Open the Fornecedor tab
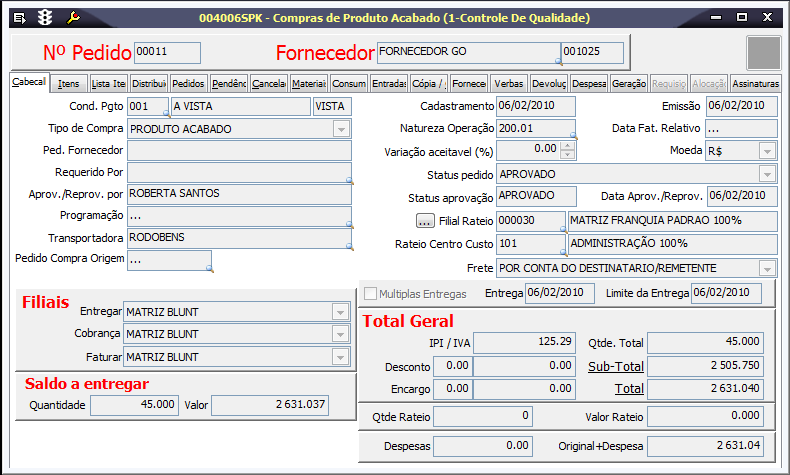This screenshot has height=475, width=790. coord(469,84)
